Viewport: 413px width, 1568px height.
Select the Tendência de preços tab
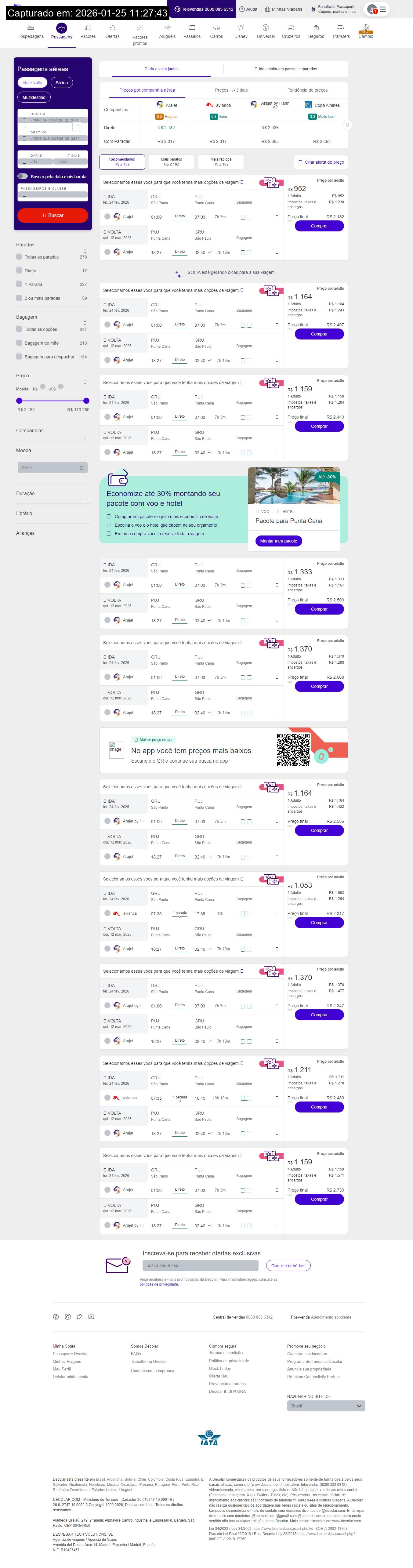tap(307, 90)
